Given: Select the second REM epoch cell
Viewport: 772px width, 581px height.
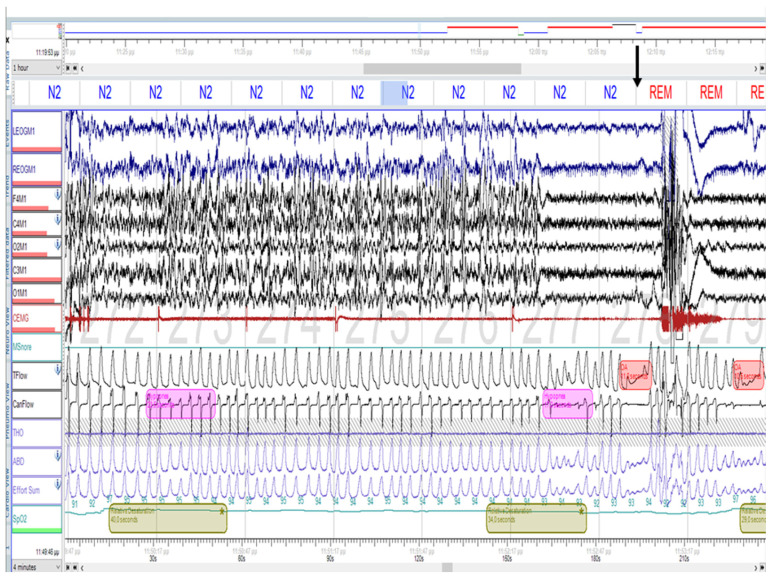Looking at the screenshot, I should click(711, 93).
